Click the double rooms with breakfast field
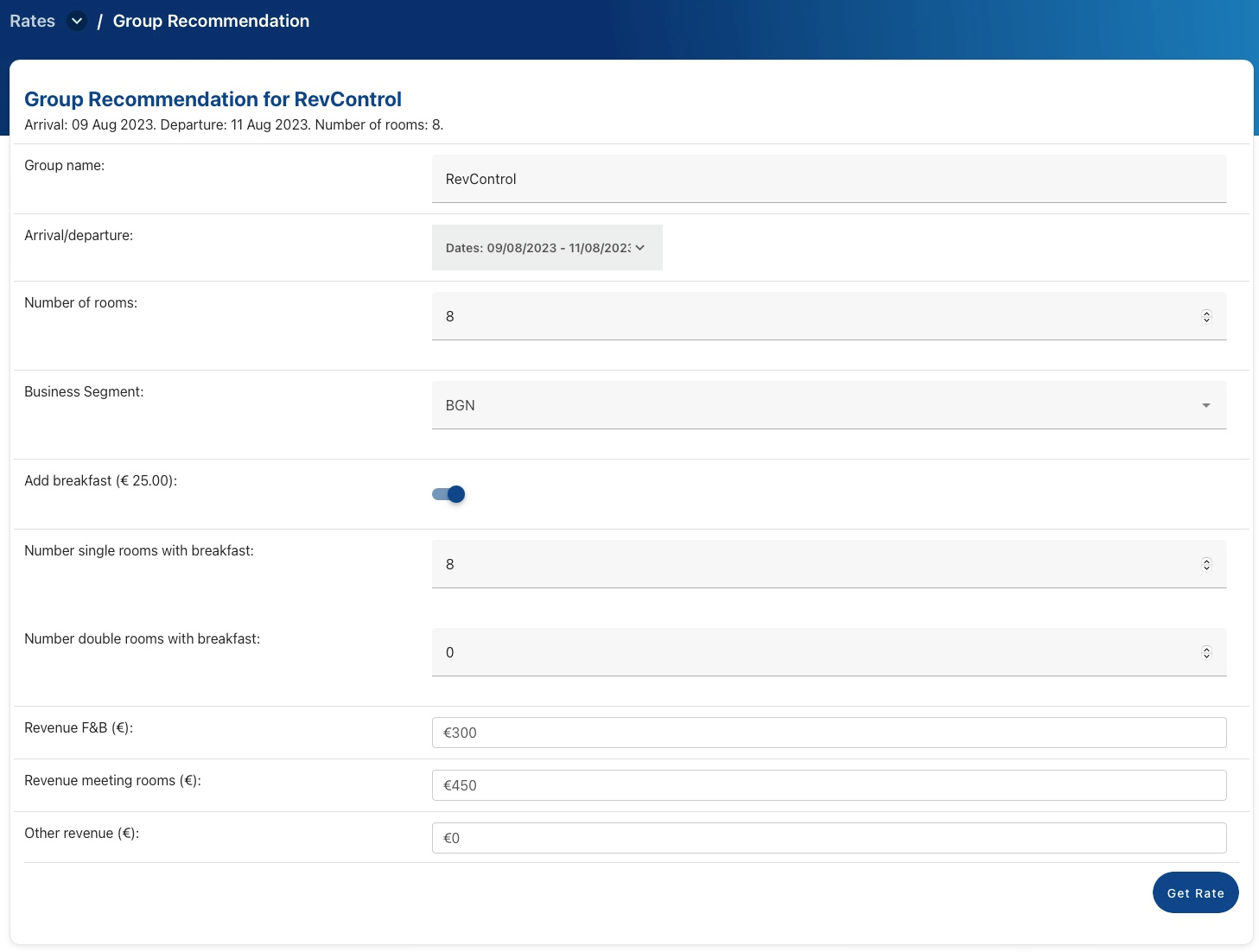The image size is (1259, 952). (x=812, y=652)
